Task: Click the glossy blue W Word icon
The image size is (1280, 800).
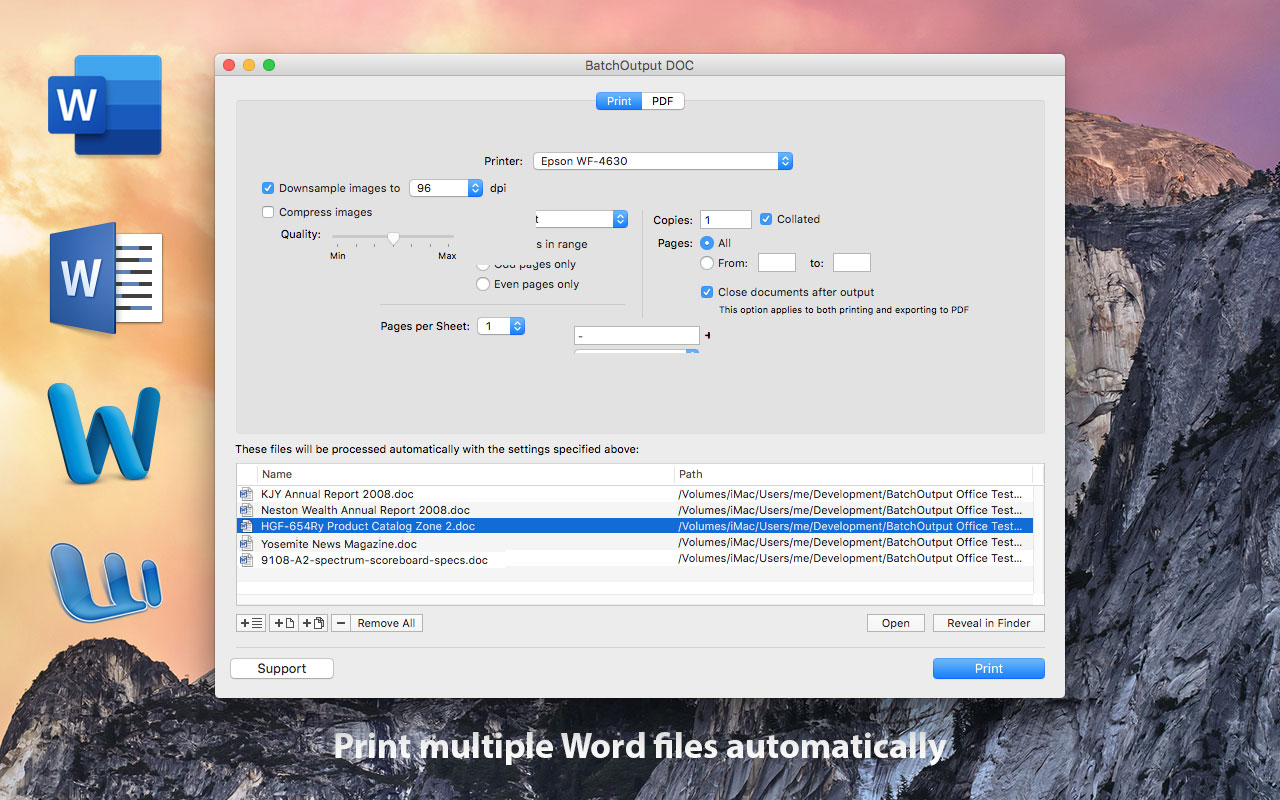Action: [104, 431]
